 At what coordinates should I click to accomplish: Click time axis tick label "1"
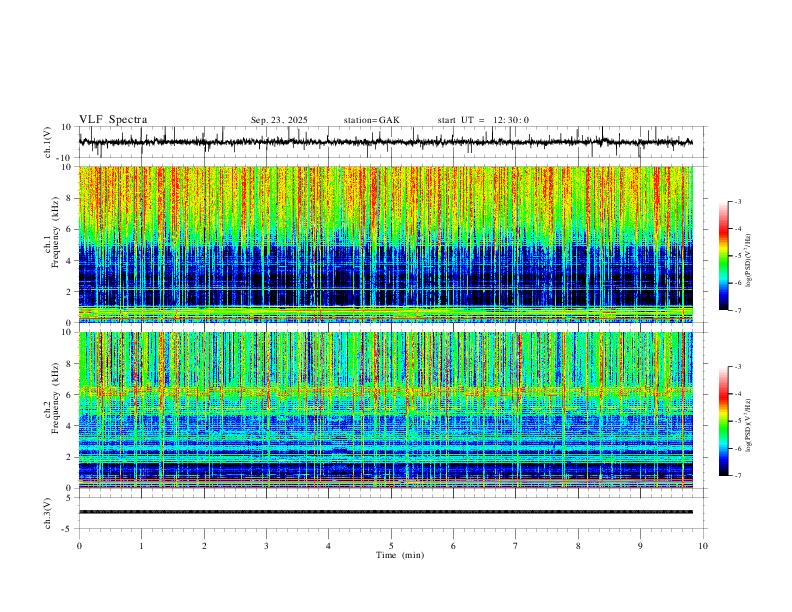(x=141, y=546)
